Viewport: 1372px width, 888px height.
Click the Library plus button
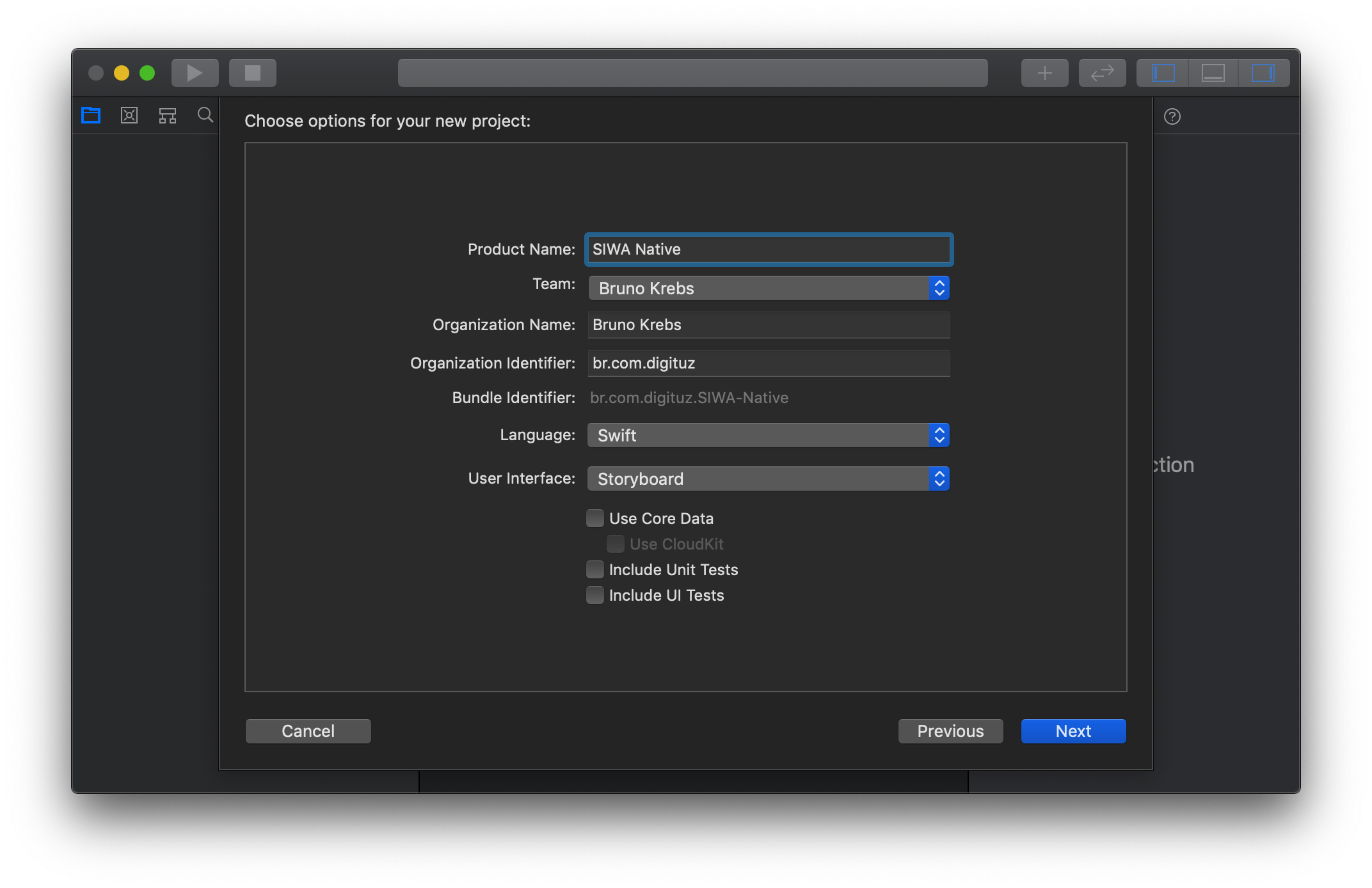point(1044,73)
